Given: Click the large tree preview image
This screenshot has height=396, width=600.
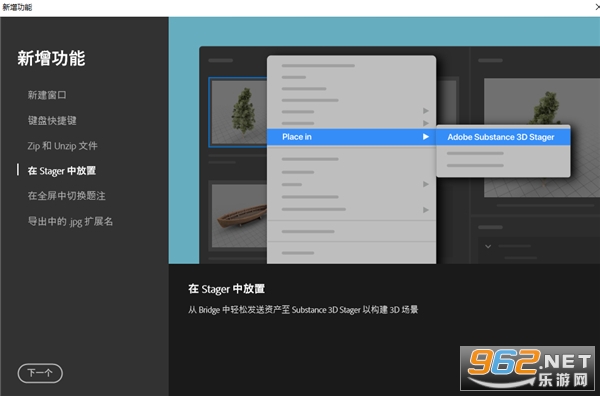Looking at the screenshot, I should point(541,138).
